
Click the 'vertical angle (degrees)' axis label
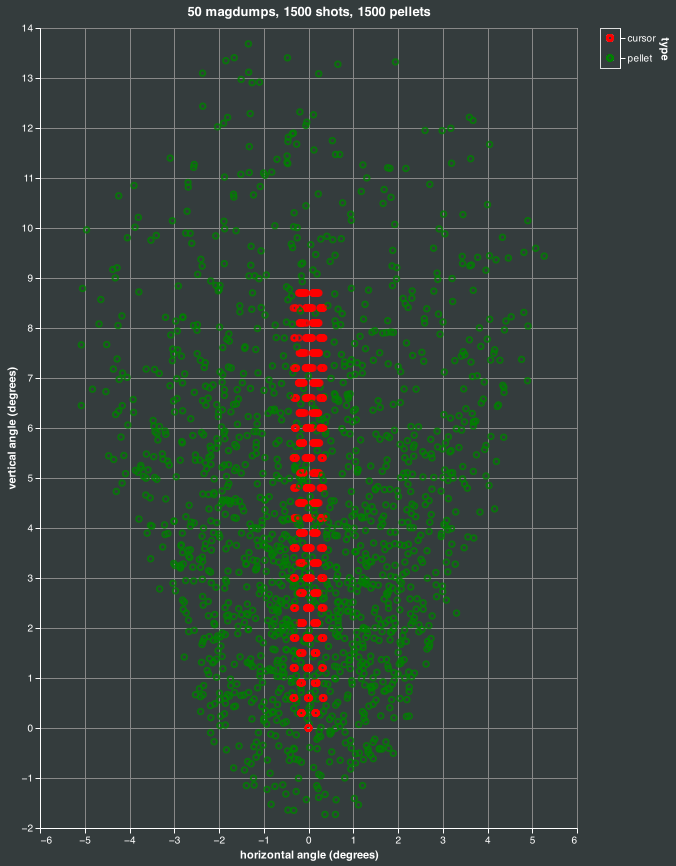pyautogui.click(x=13, y=428)
